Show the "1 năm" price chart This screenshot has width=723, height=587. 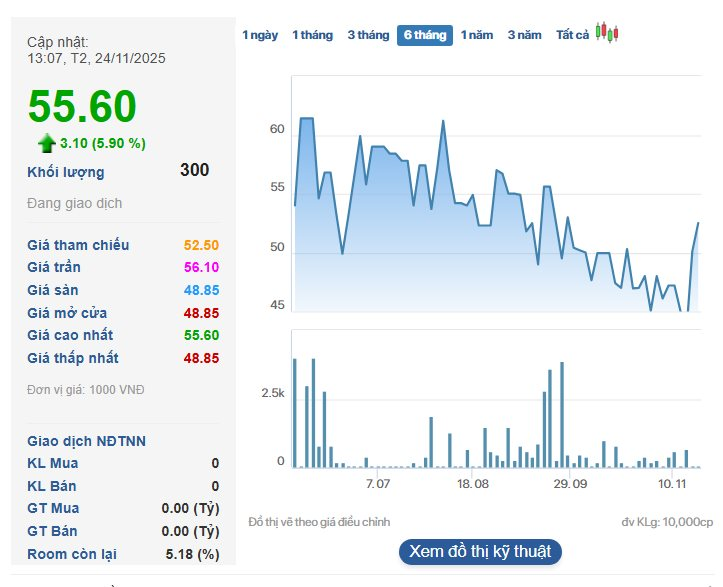coord(477,35)
